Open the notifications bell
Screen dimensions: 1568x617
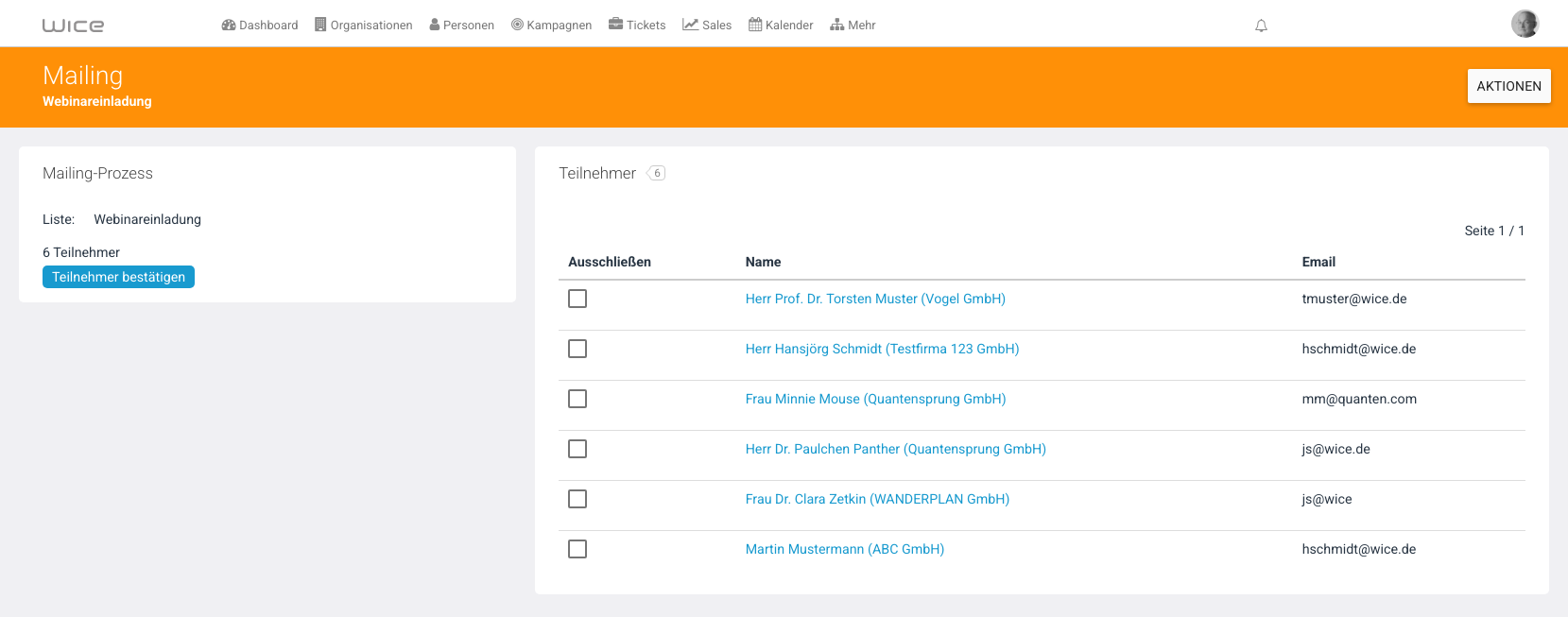[x=1261, y=26]
